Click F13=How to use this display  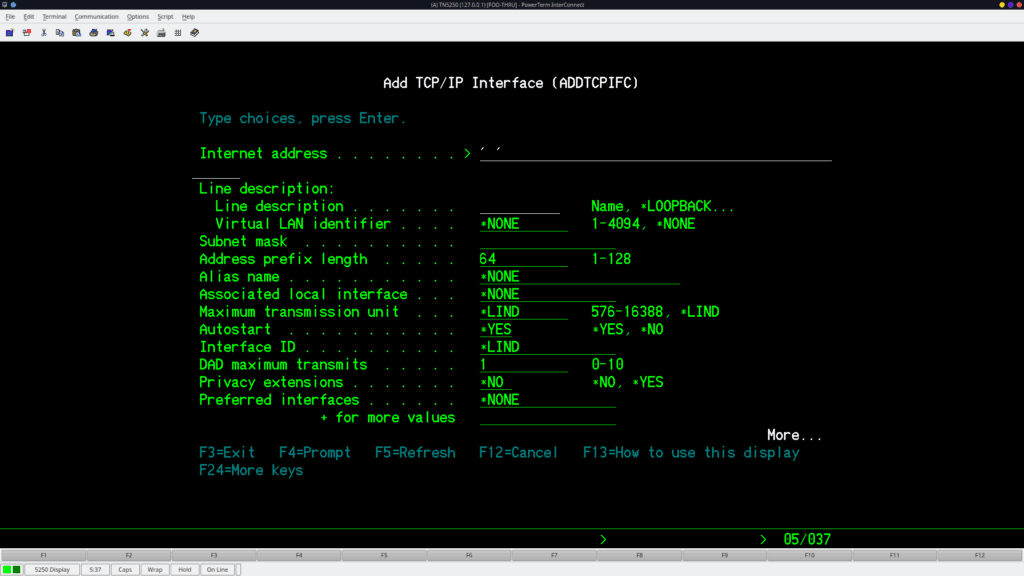point(691,453)
